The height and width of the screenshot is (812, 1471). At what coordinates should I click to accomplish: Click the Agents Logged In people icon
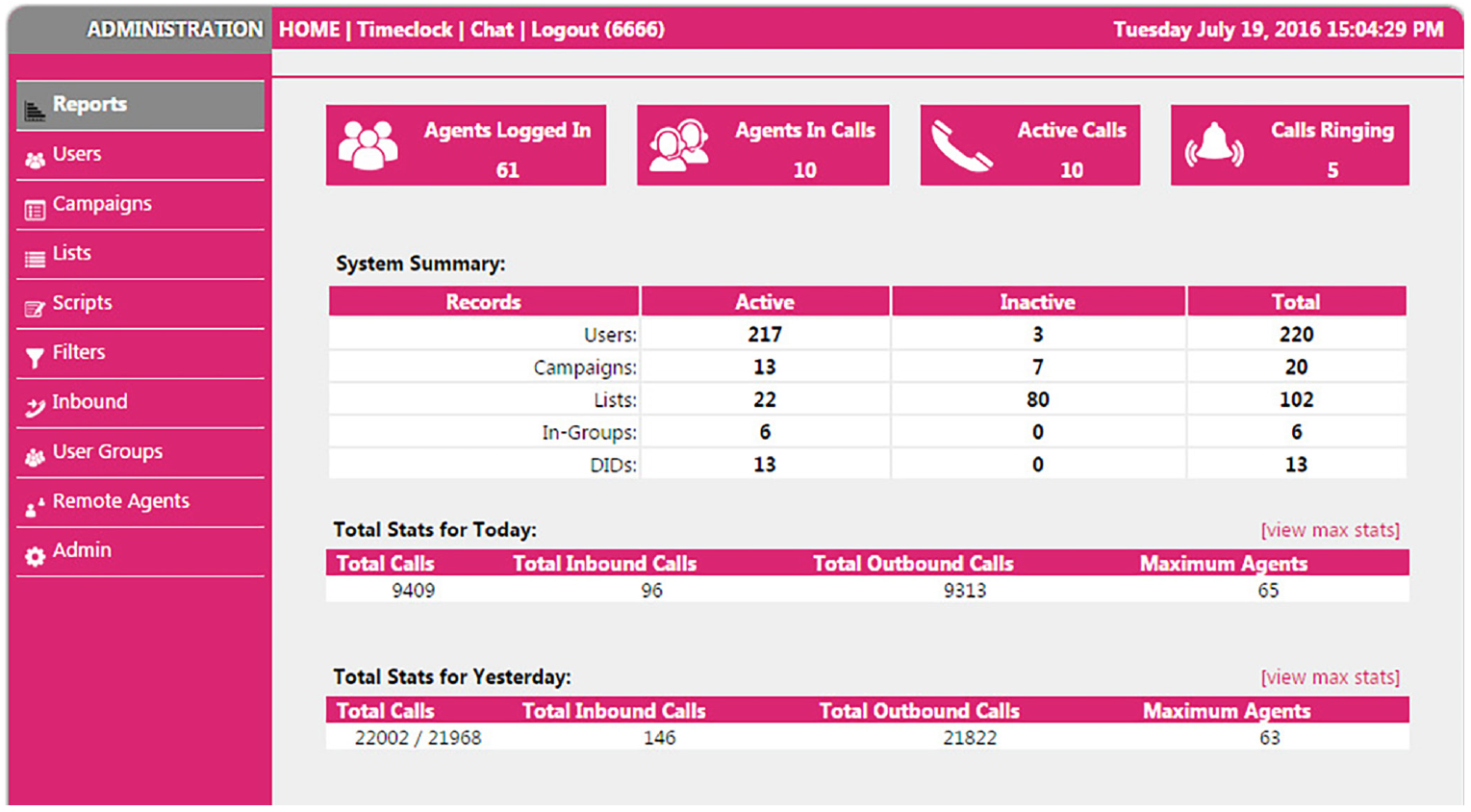tap(368, 145)
